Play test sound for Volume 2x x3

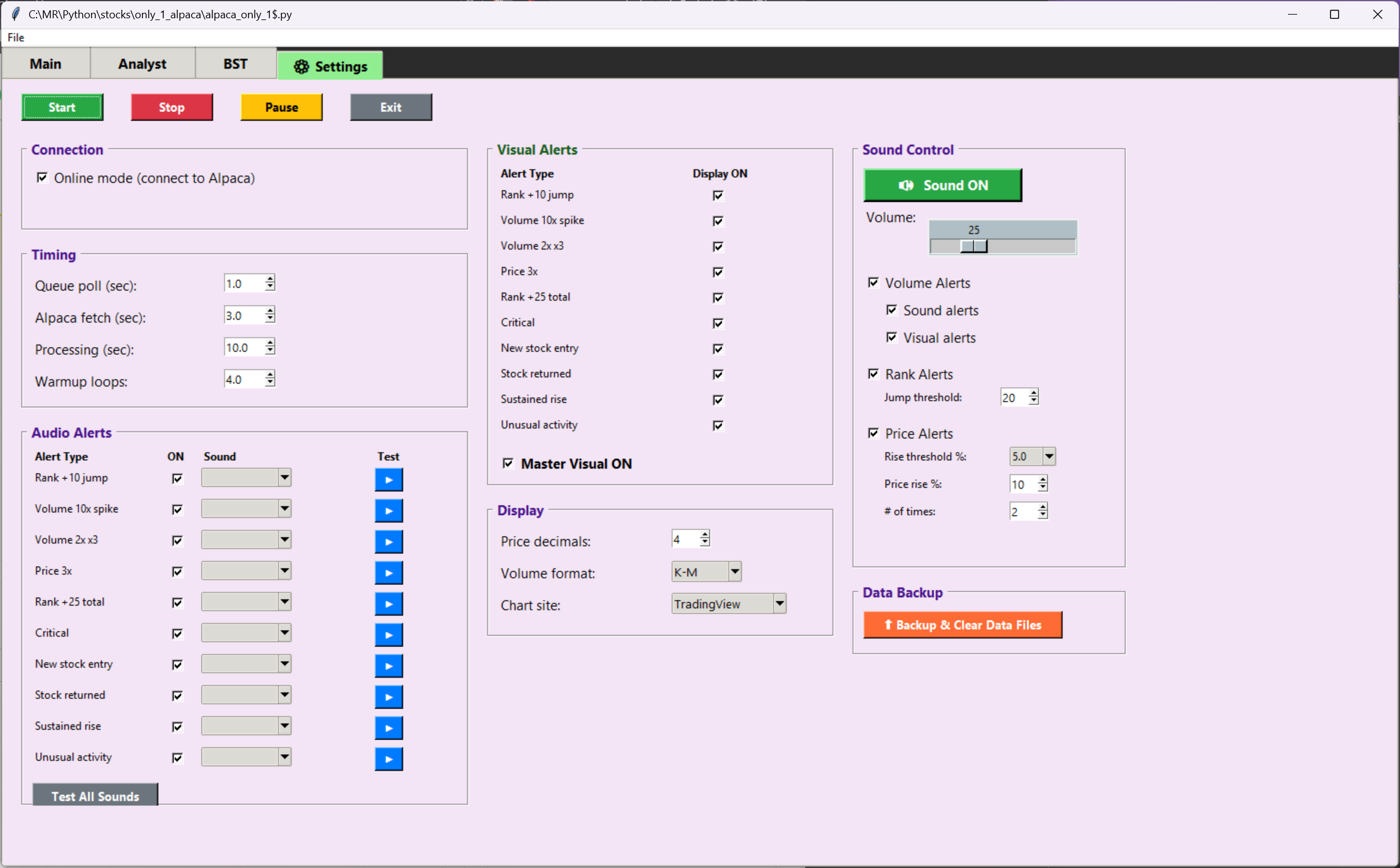(x=389, y=542)
